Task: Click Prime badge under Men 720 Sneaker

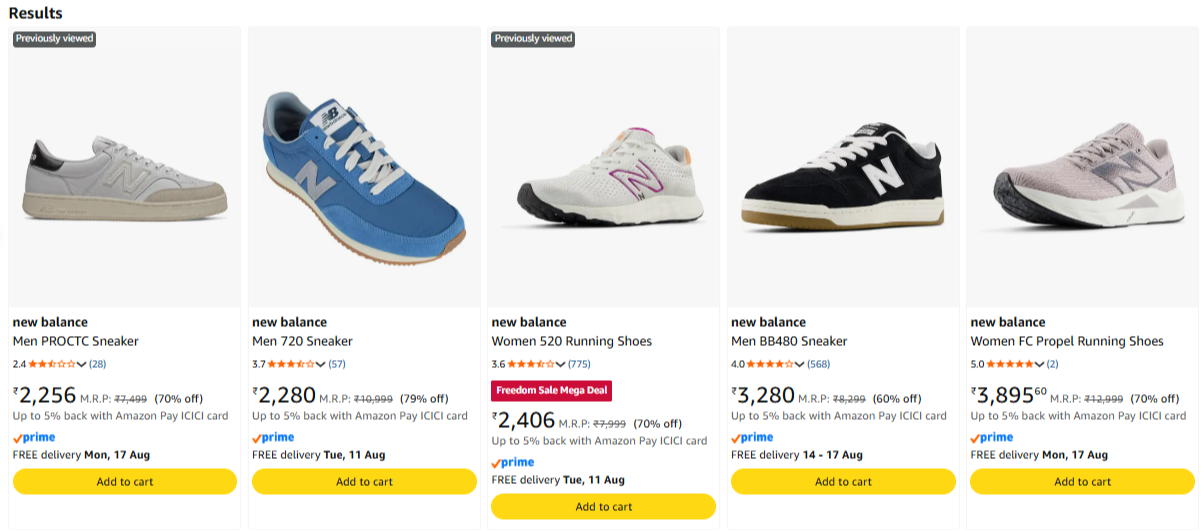Action: 273,437
